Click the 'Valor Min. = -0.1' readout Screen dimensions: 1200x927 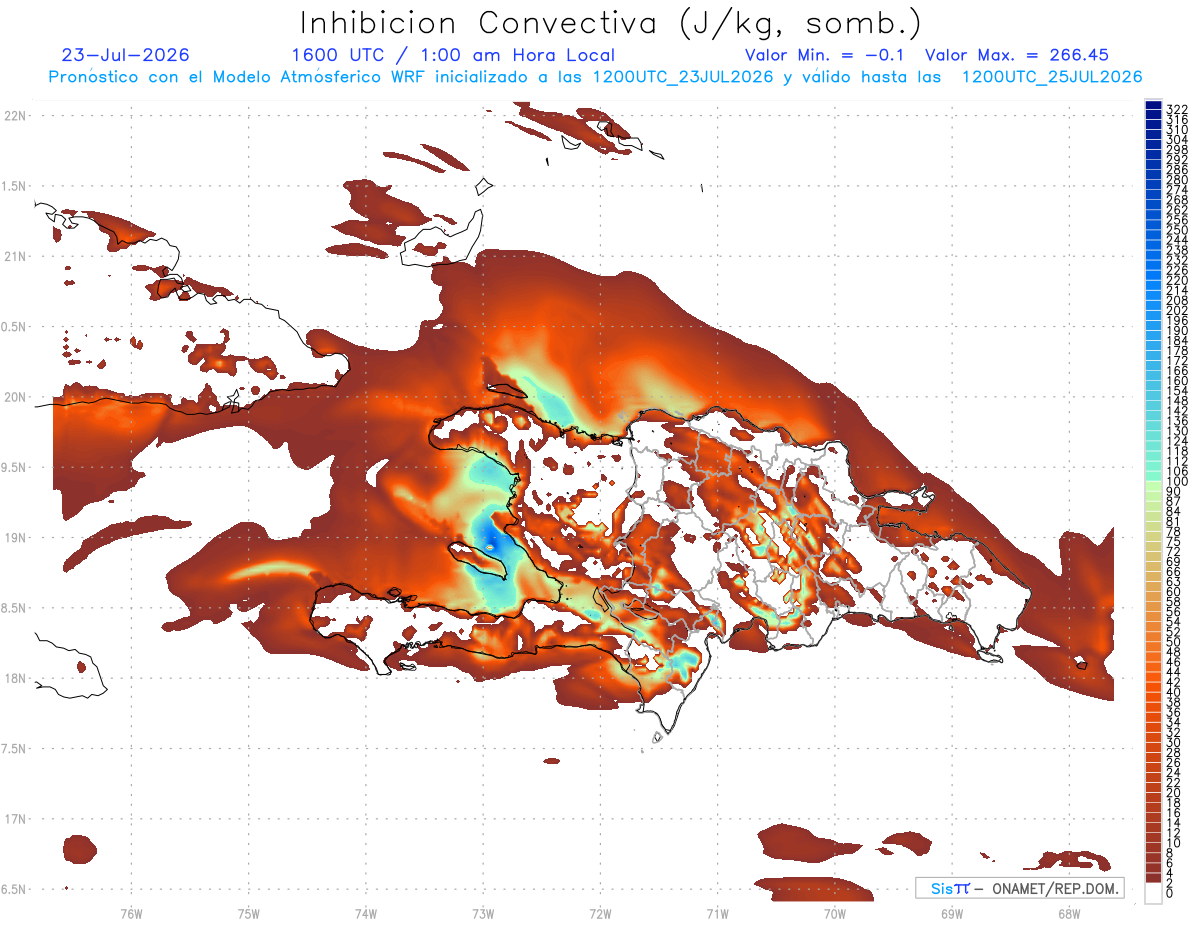[x=824, y=55]
